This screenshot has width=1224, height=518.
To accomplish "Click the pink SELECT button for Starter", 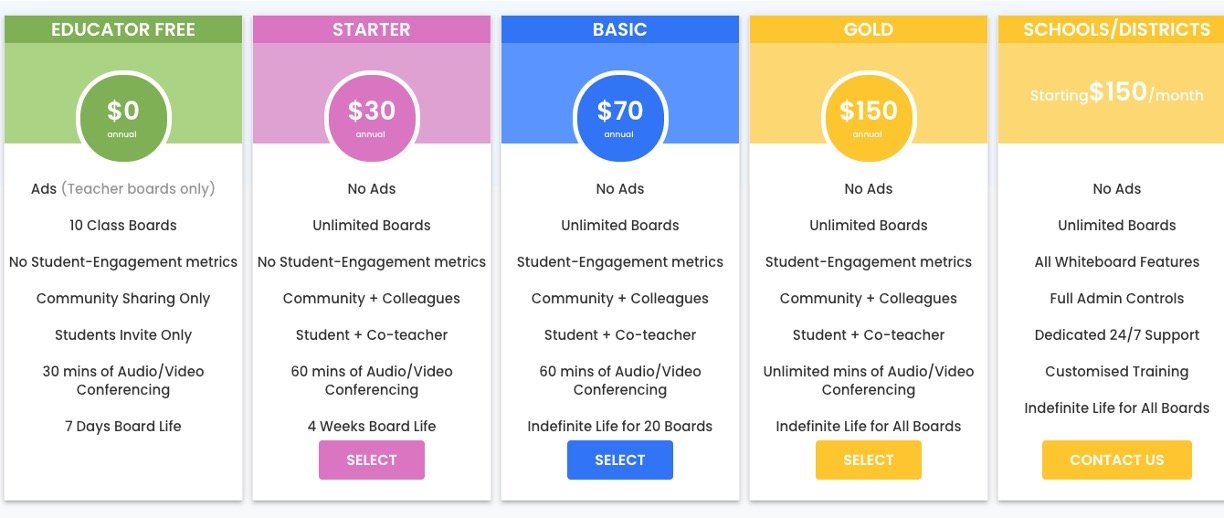I will coord(371,460).
